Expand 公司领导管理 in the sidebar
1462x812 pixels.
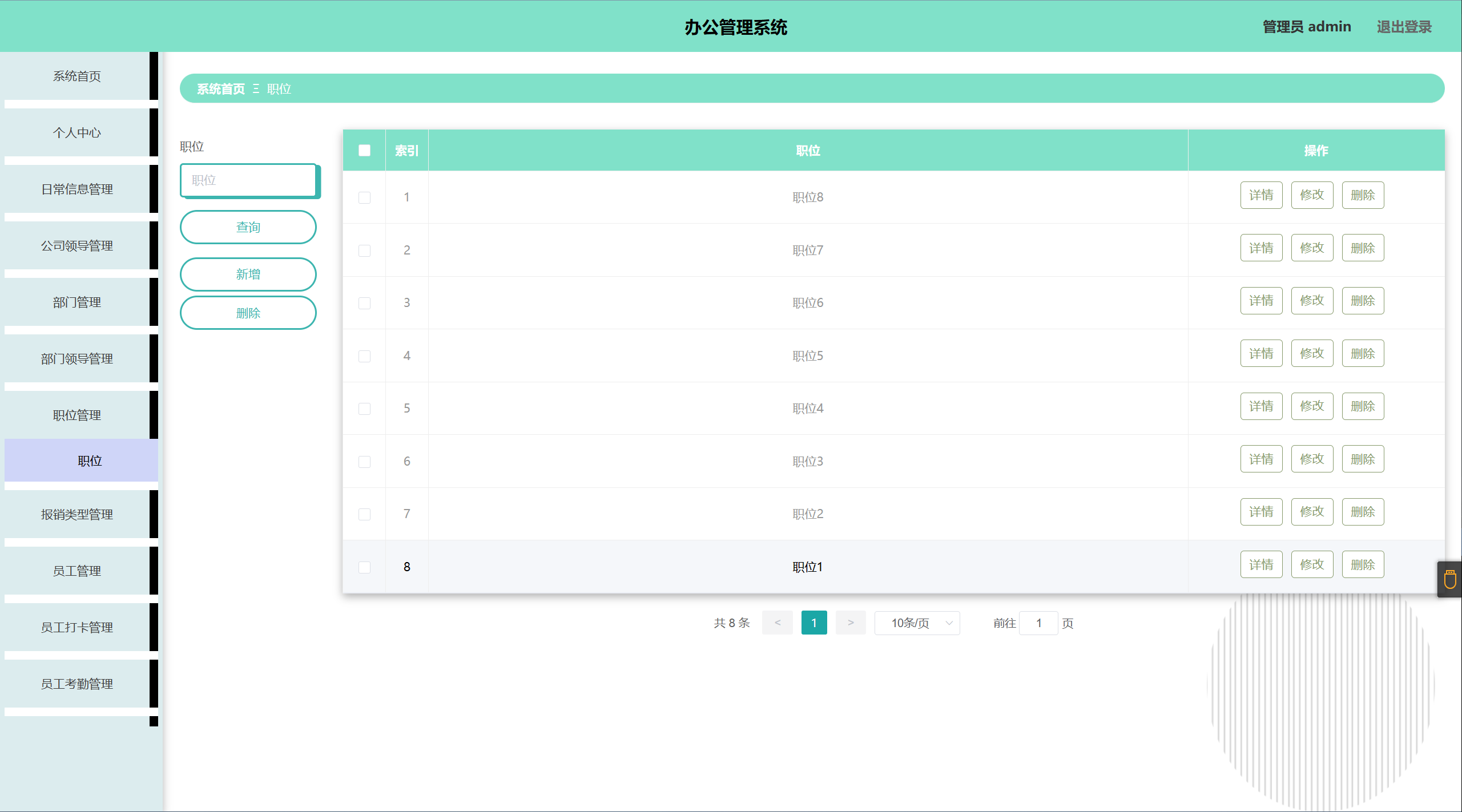(77, 245)
